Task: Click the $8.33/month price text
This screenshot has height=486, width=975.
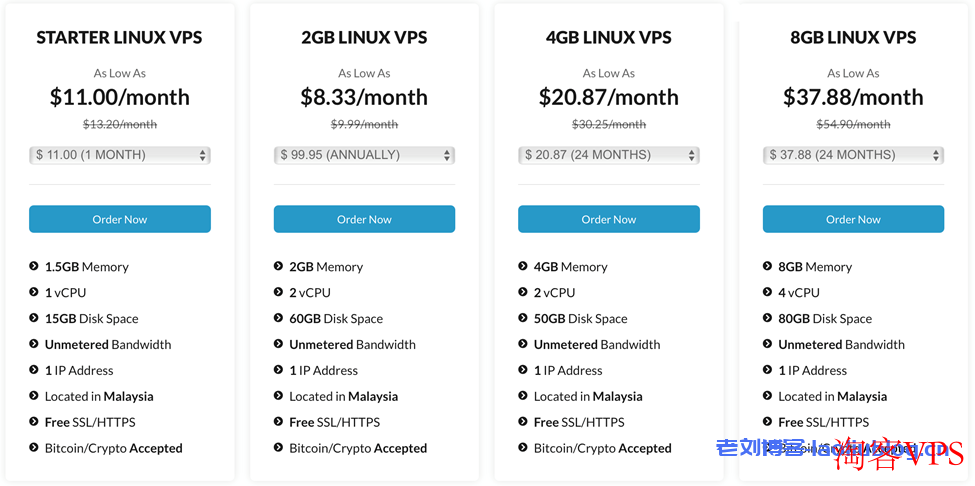Action: pos(364,98)
